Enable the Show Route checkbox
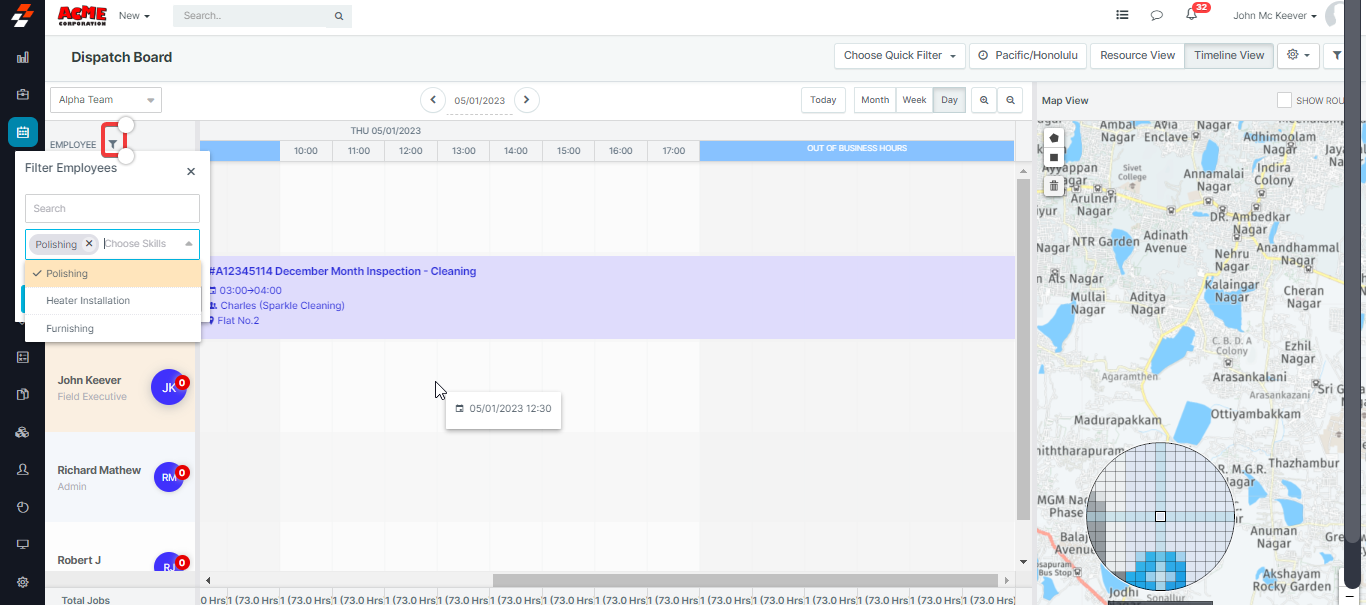Image resolution: width=1366 pixels, height=605 pixels. coord(1285,100)
